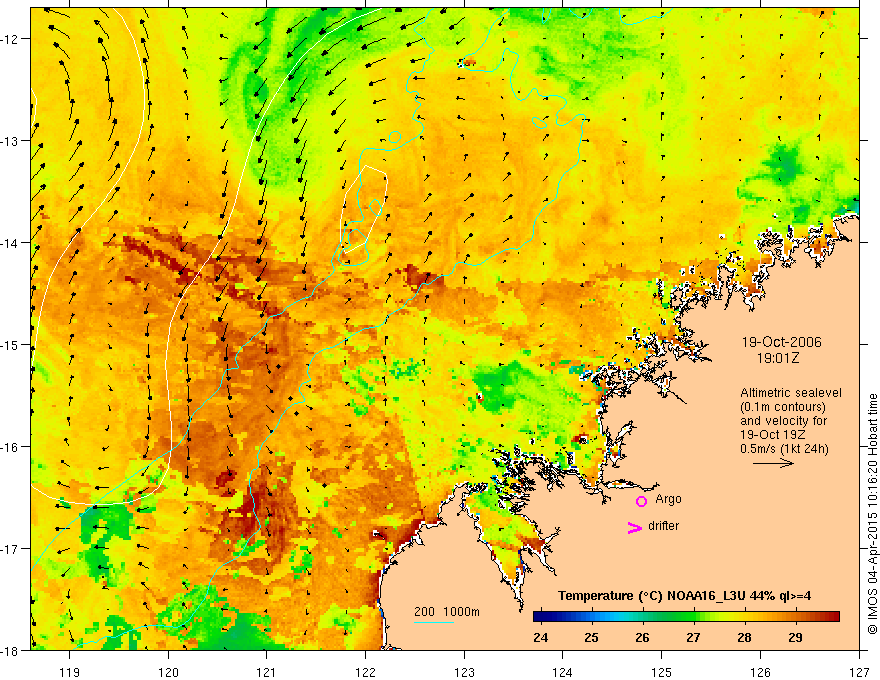Click the '200 1000m' depth contour label

447,612
